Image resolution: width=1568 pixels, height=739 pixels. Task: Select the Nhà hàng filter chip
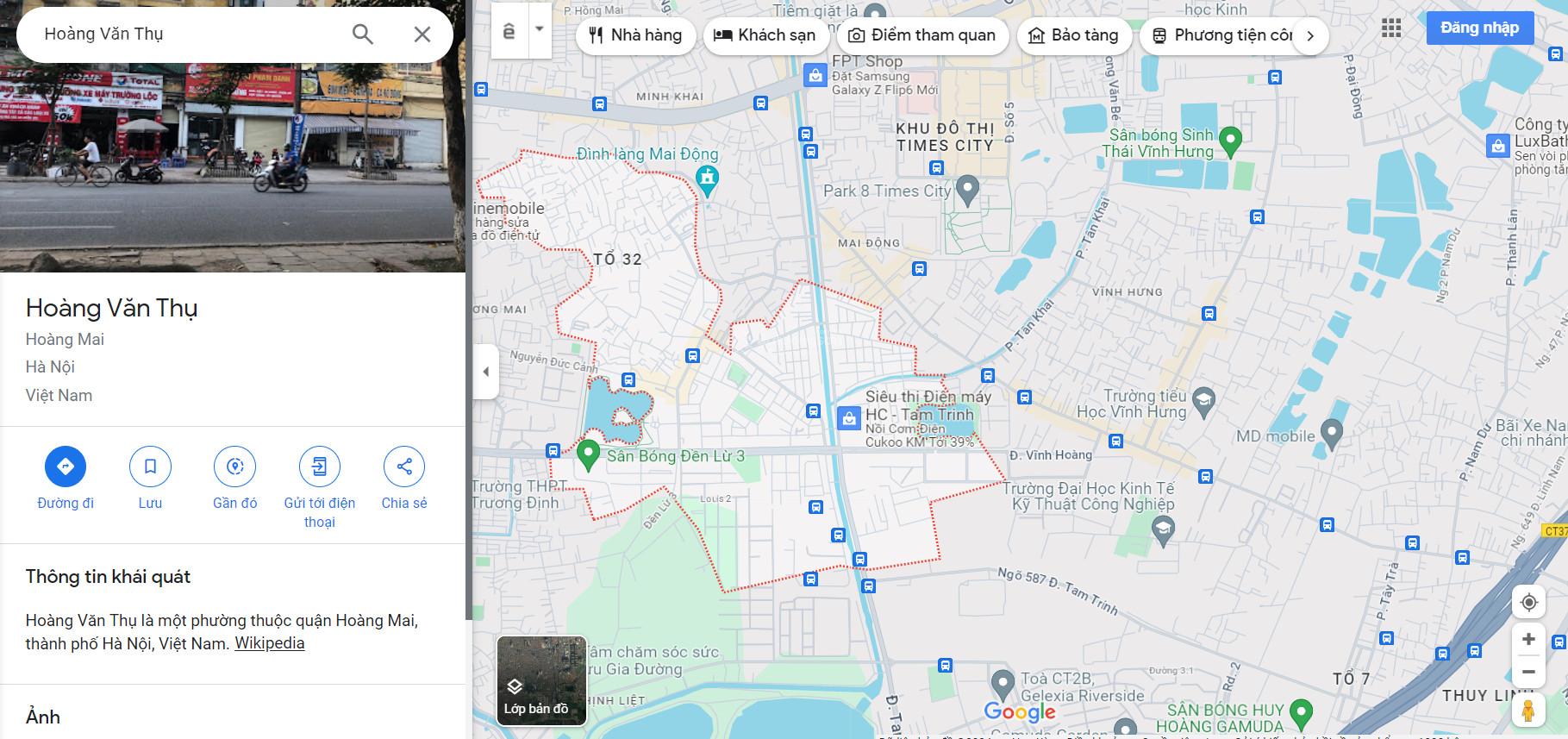[635, 35]
